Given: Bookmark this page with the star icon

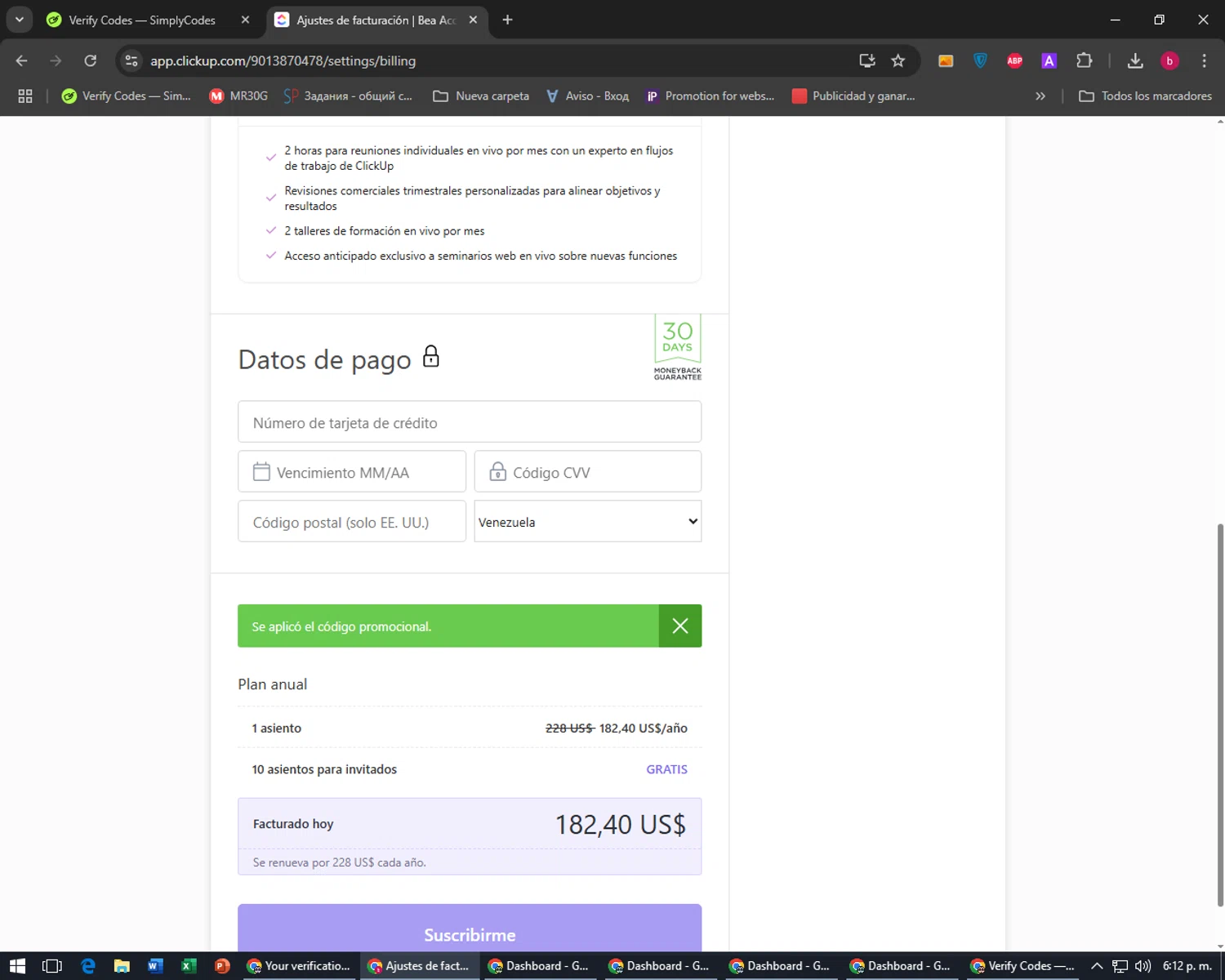Looking at the screenshot, I should click(x=898, y=60).
